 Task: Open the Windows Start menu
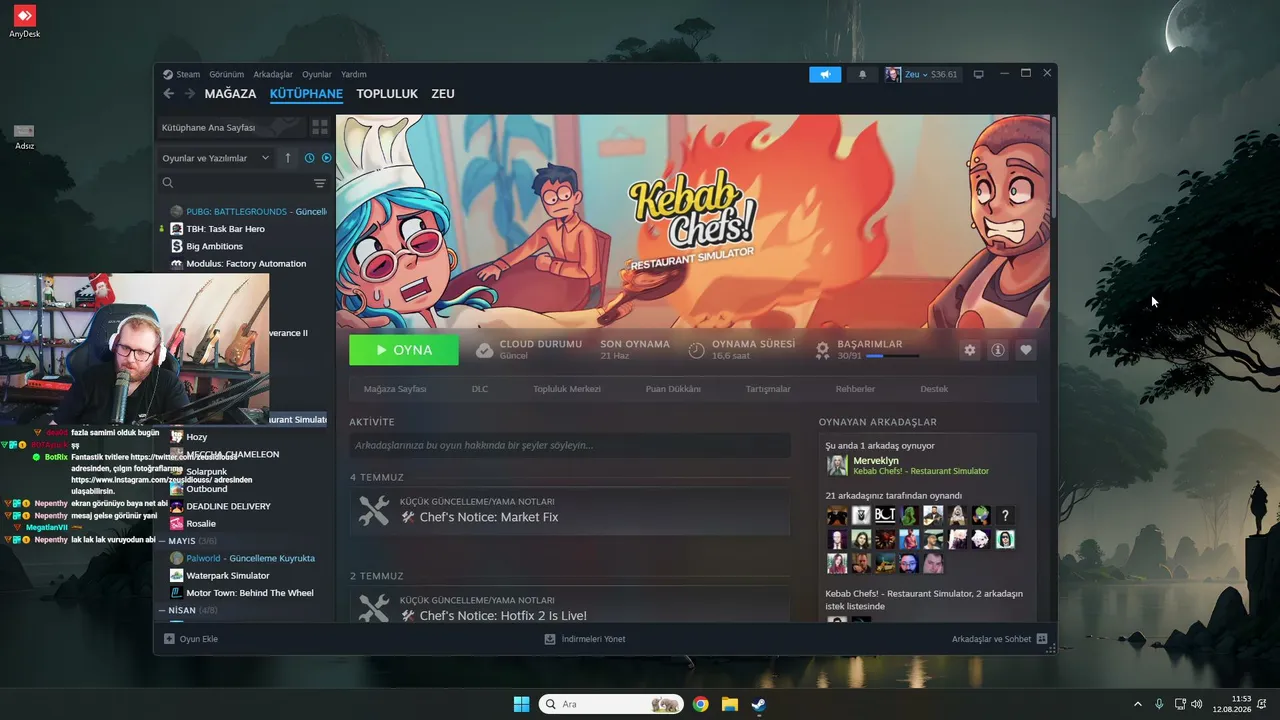[x=521, y=704]
